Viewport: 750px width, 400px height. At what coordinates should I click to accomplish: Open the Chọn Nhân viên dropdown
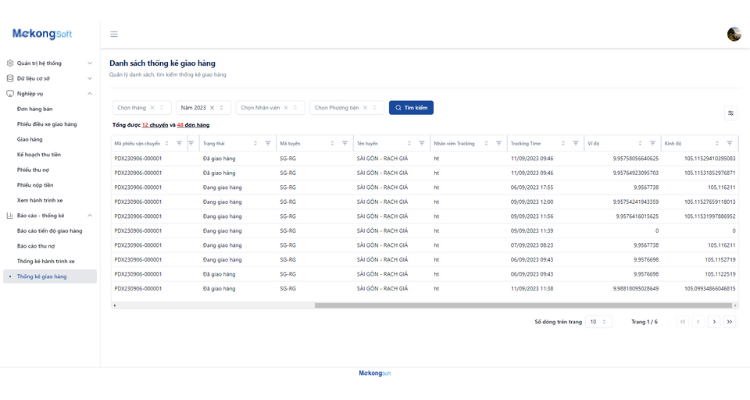[x=270, y=108]
